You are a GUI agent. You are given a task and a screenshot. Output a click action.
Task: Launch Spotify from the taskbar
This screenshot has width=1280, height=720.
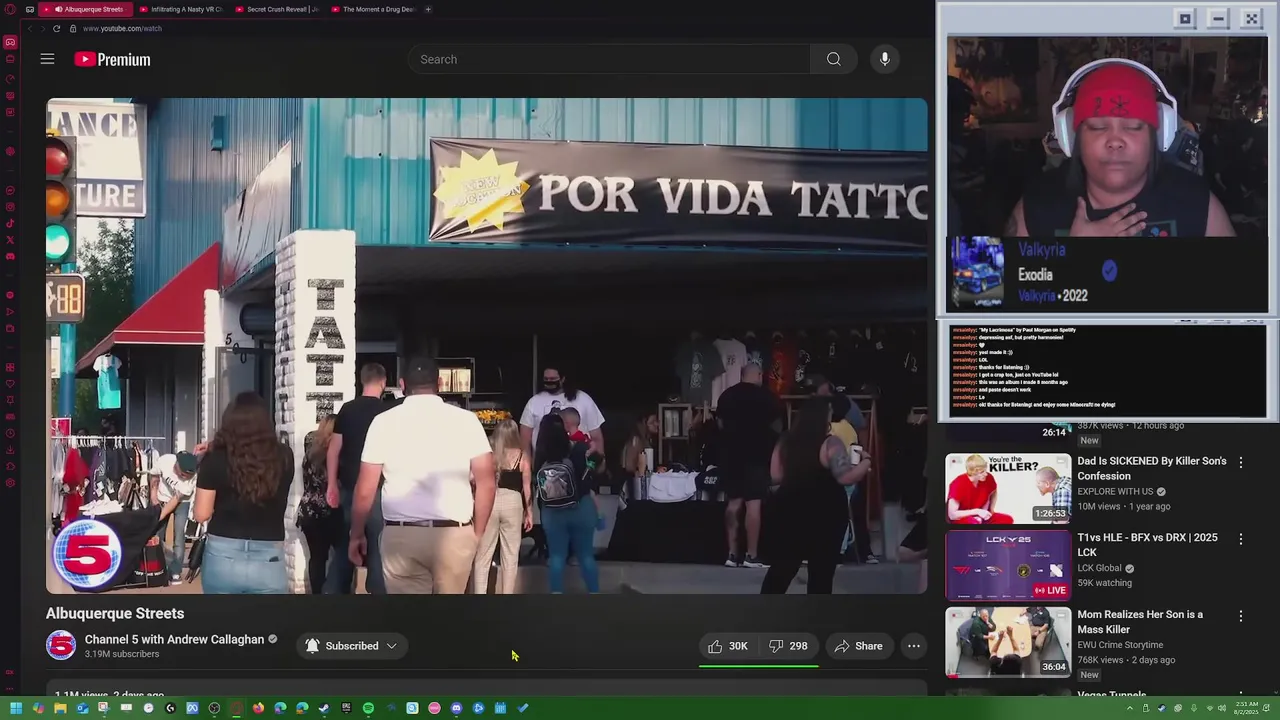tap(368, 708)
